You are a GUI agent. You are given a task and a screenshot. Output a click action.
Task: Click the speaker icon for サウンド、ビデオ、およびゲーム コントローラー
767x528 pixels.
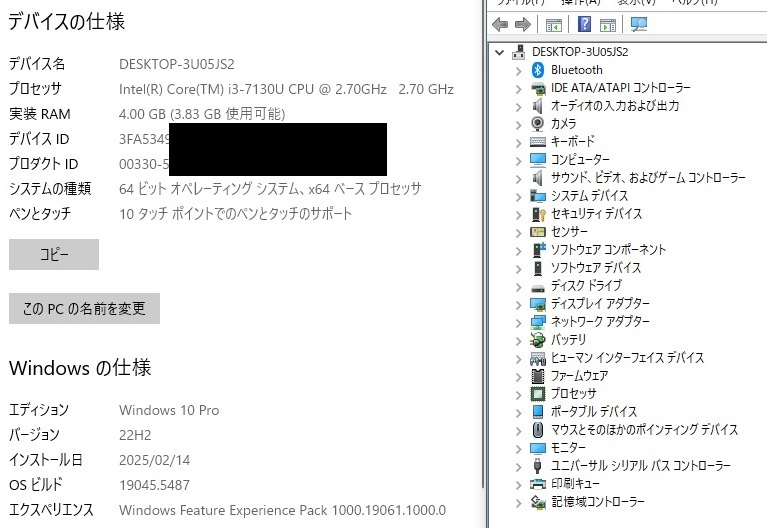538,178
